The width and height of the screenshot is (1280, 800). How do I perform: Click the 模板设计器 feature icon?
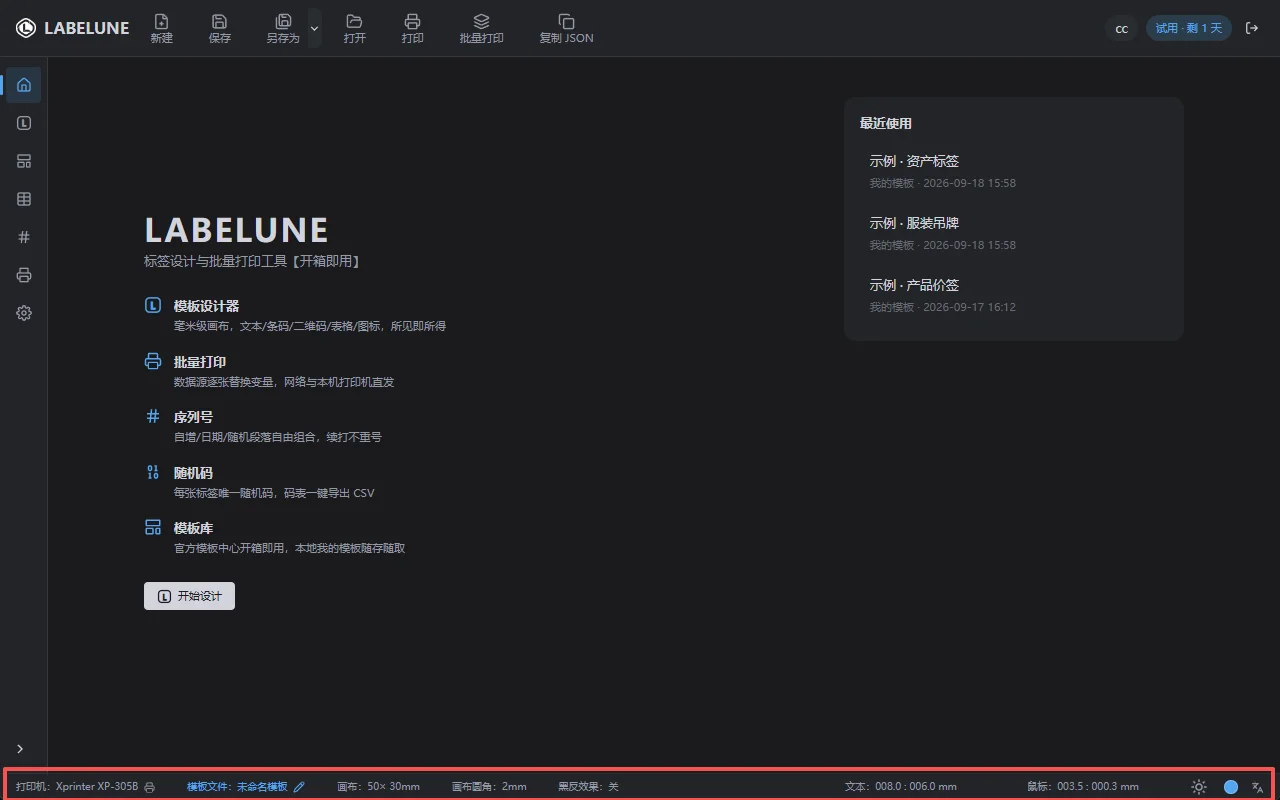tap(153, 306)
